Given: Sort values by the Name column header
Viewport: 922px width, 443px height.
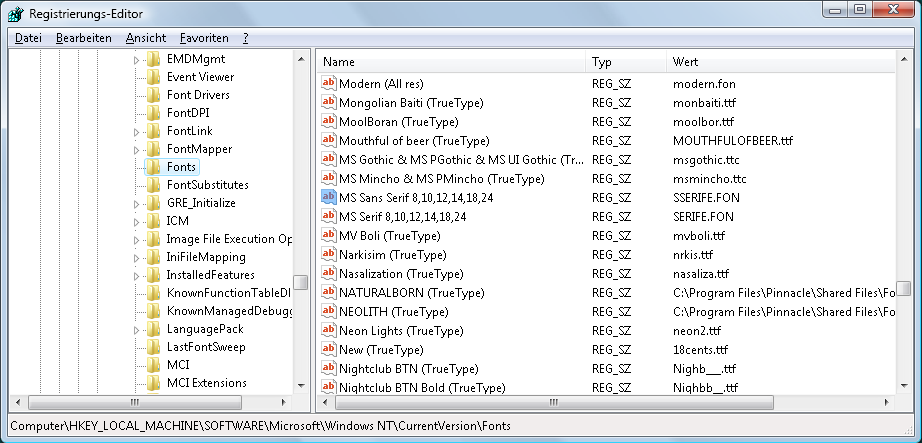Looking at the screenshot, I should (450, 62).
